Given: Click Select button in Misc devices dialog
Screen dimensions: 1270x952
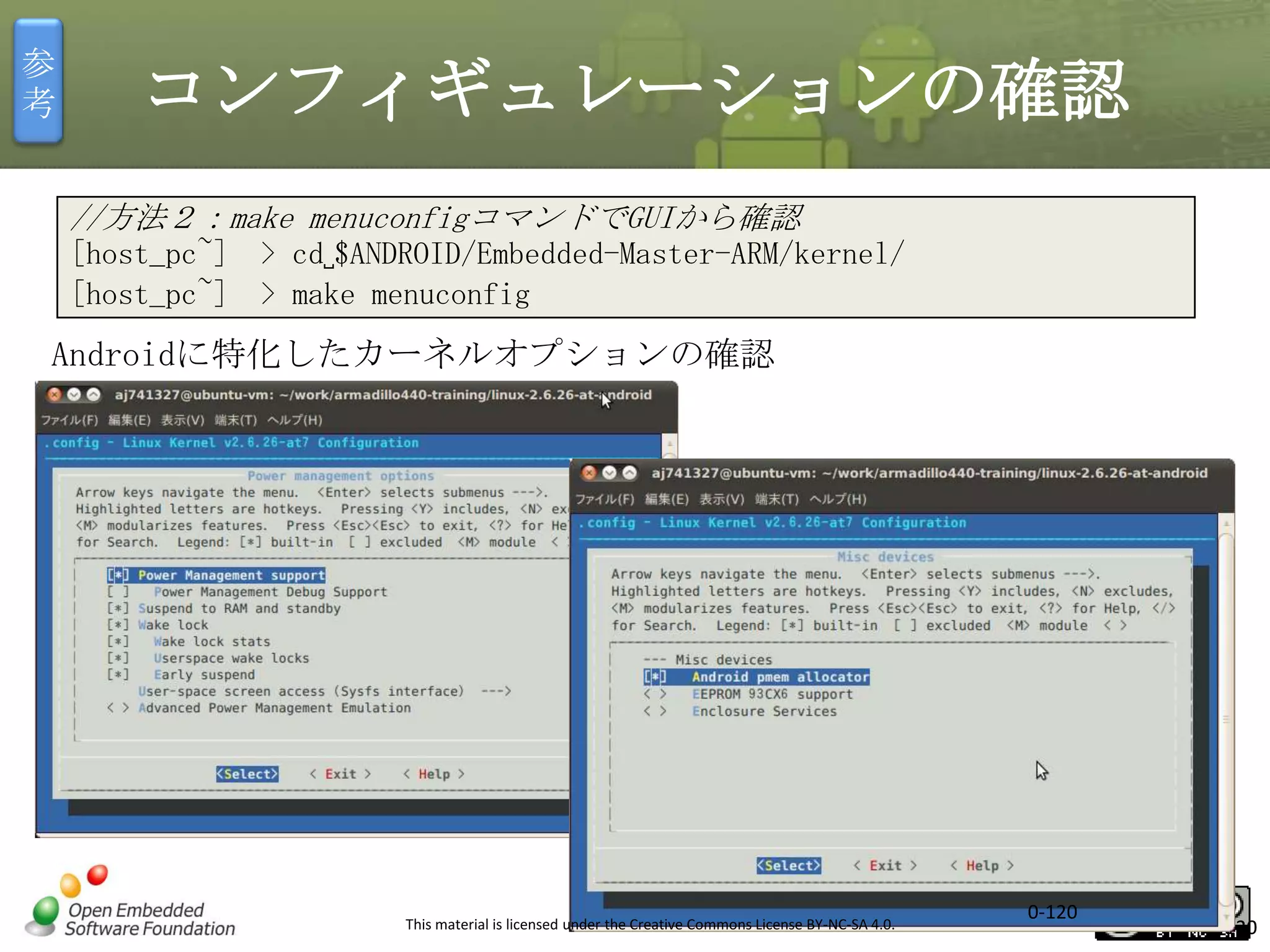Looking at the screenshot, I should (x=788, y=866).
